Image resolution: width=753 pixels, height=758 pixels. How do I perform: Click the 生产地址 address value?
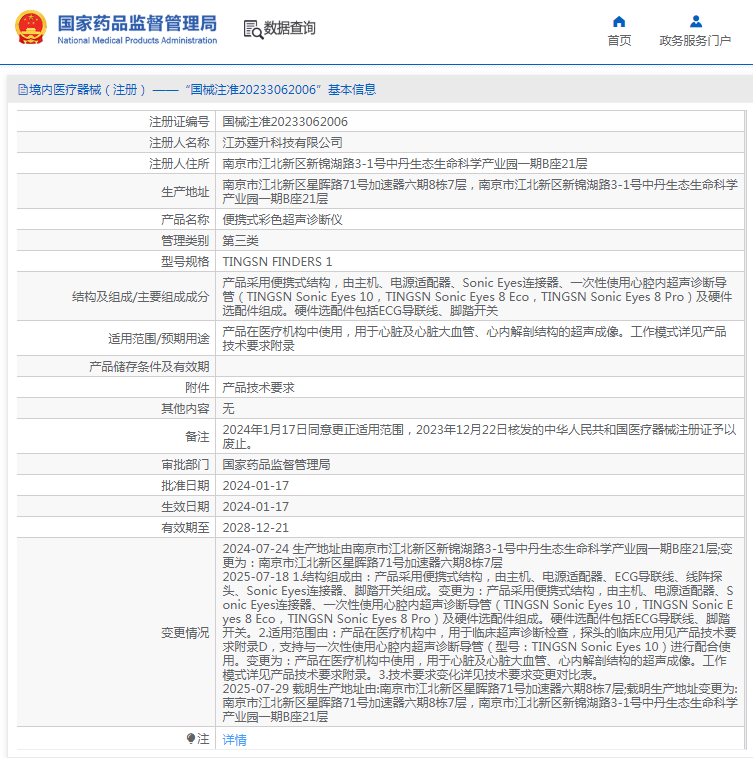click(480, 192)
